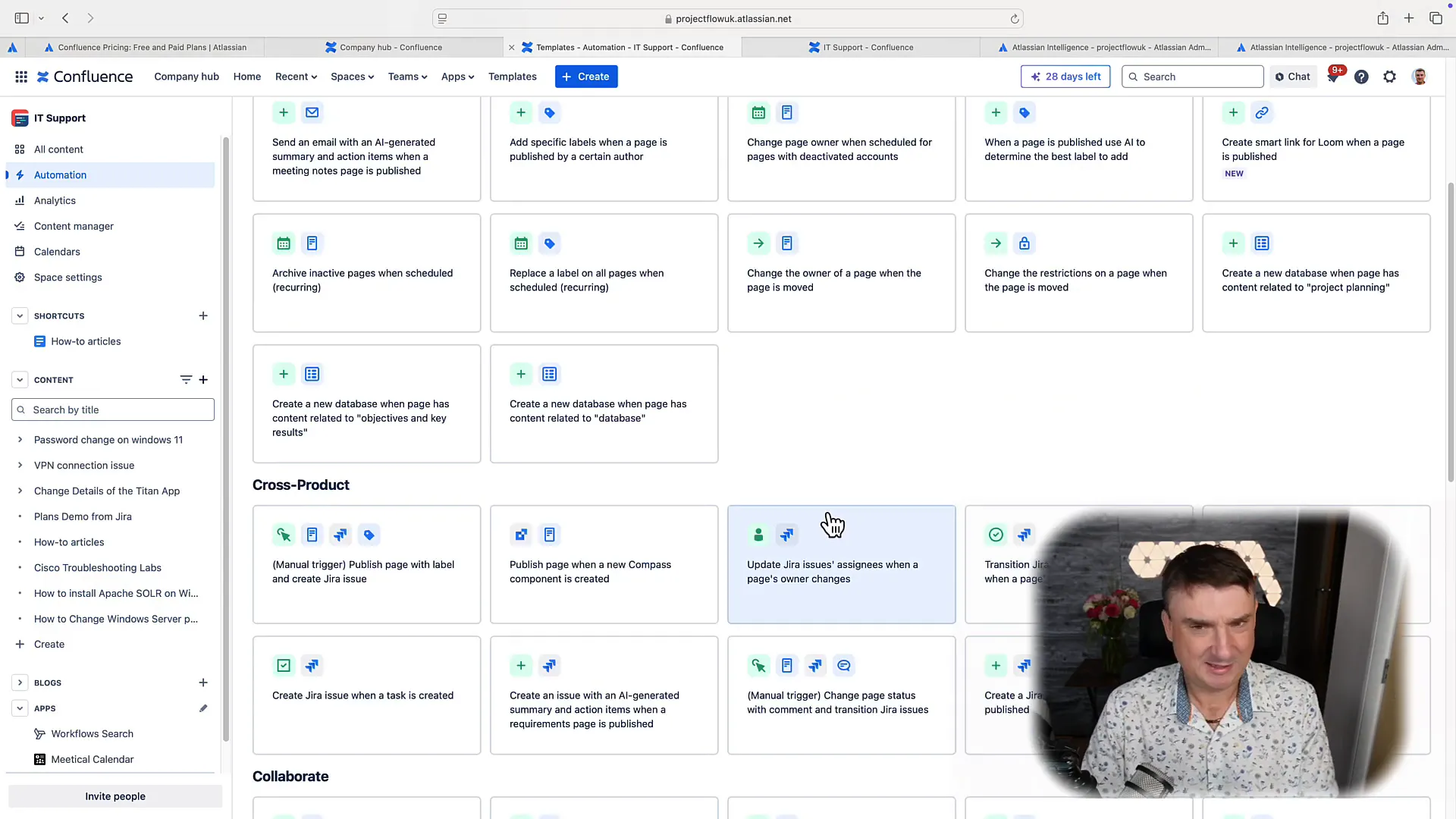The height and width of the screenshot is (819, 1456).
Task: Go to Home in top navigation
Action: (247, 77)
